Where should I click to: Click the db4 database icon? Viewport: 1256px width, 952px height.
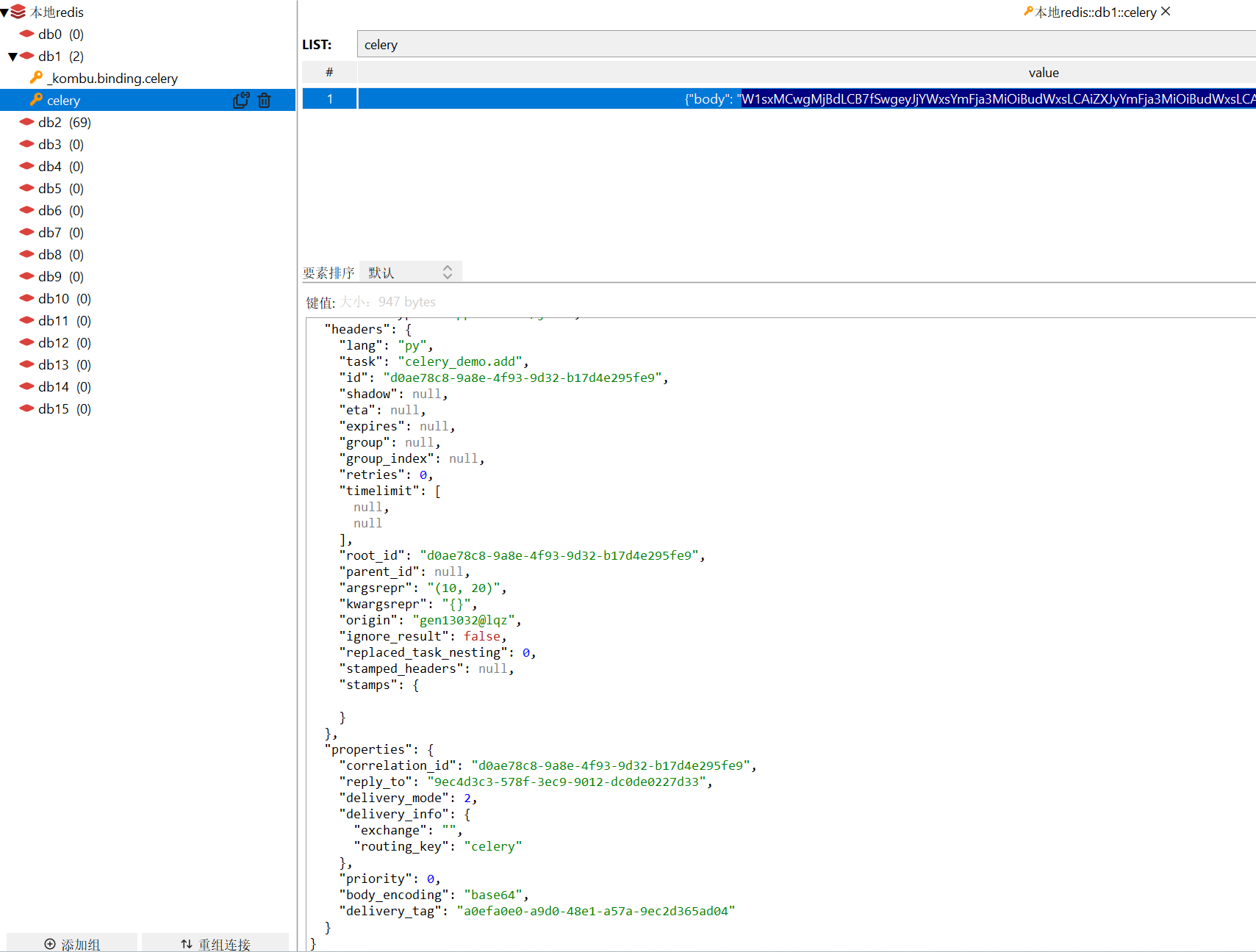(x=27, y=165)
